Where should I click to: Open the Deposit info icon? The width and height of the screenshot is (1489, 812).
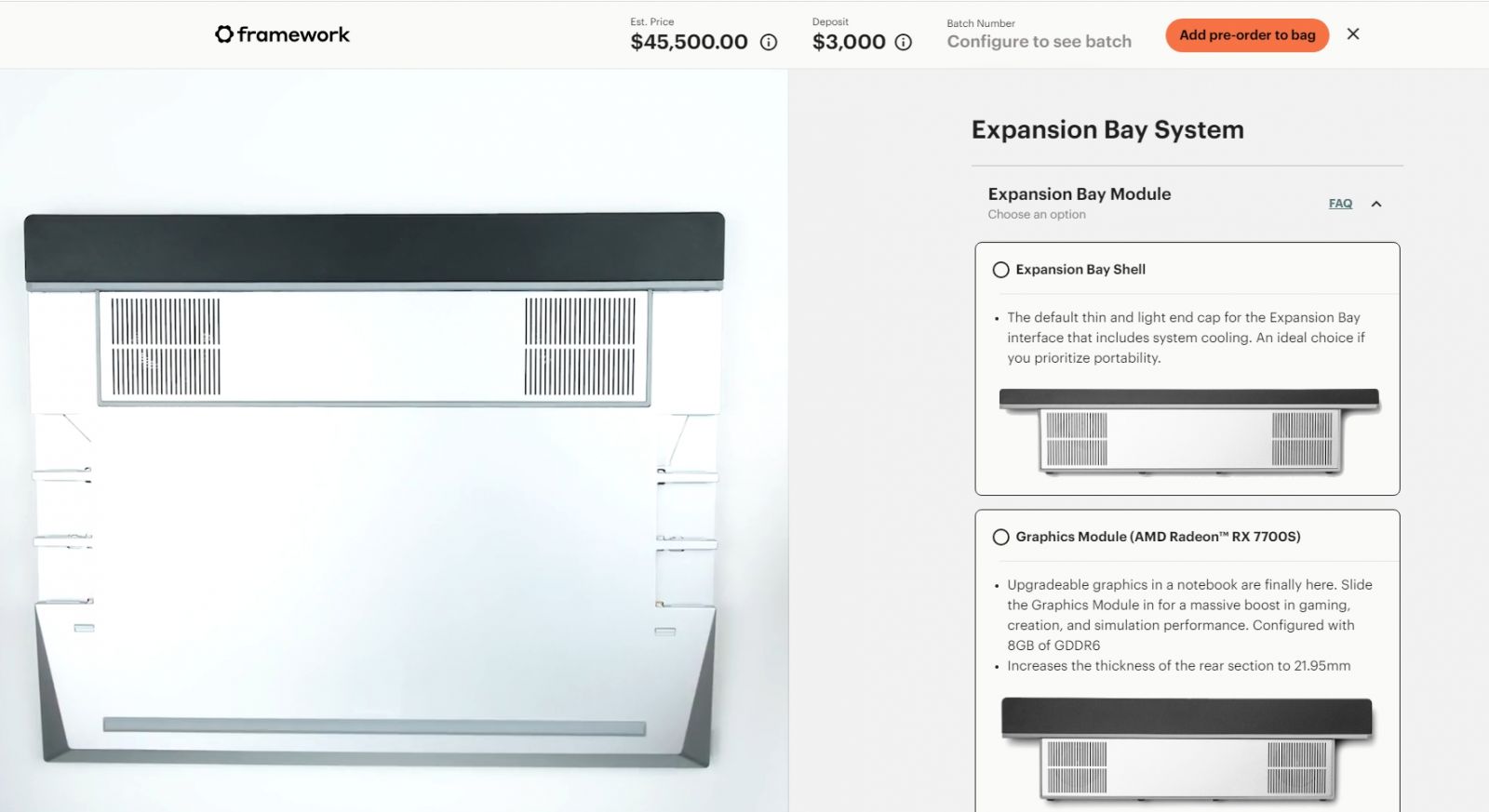[x=903, y=42]
